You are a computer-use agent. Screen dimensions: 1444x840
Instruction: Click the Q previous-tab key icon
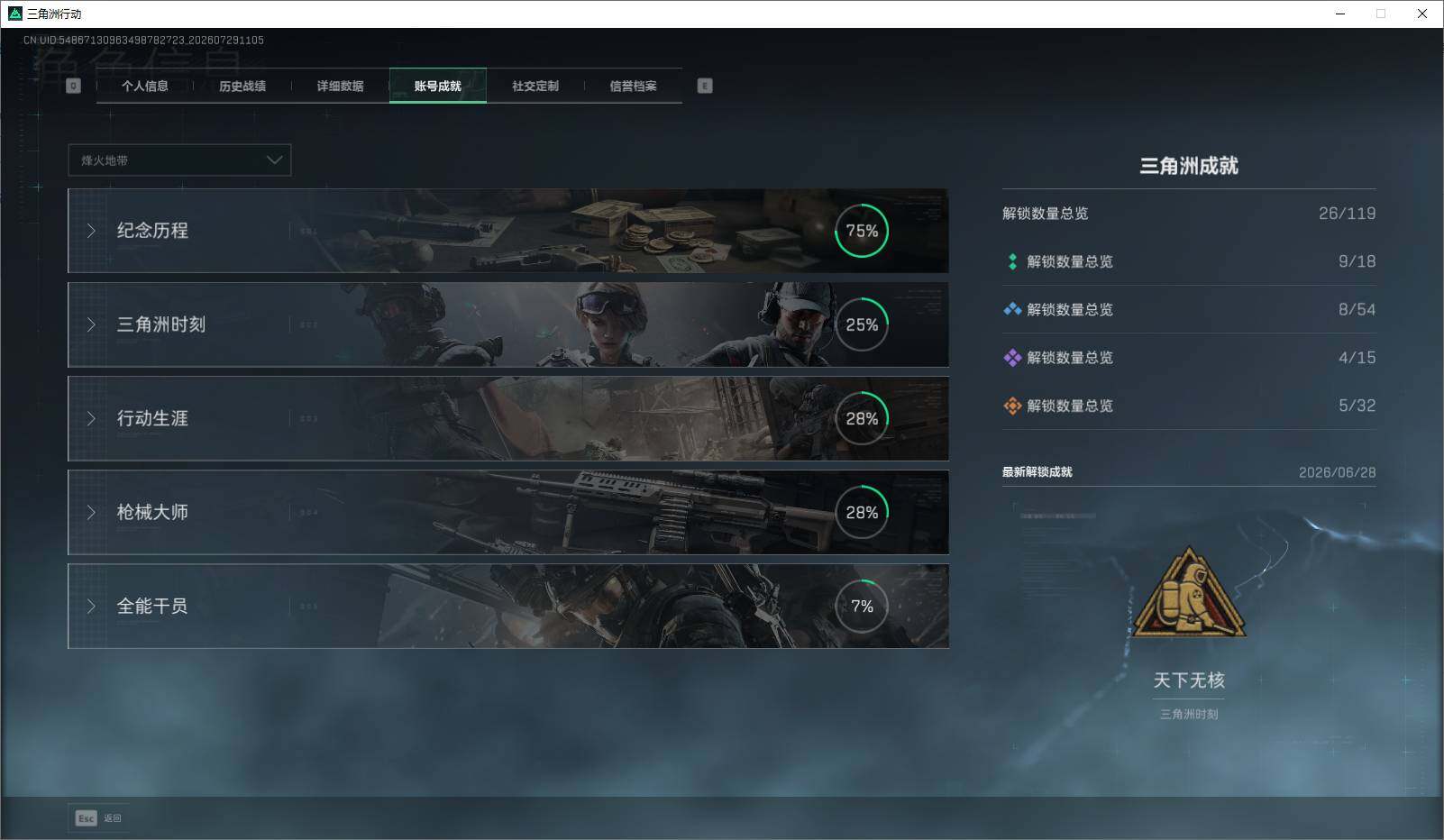pos(74,86)
